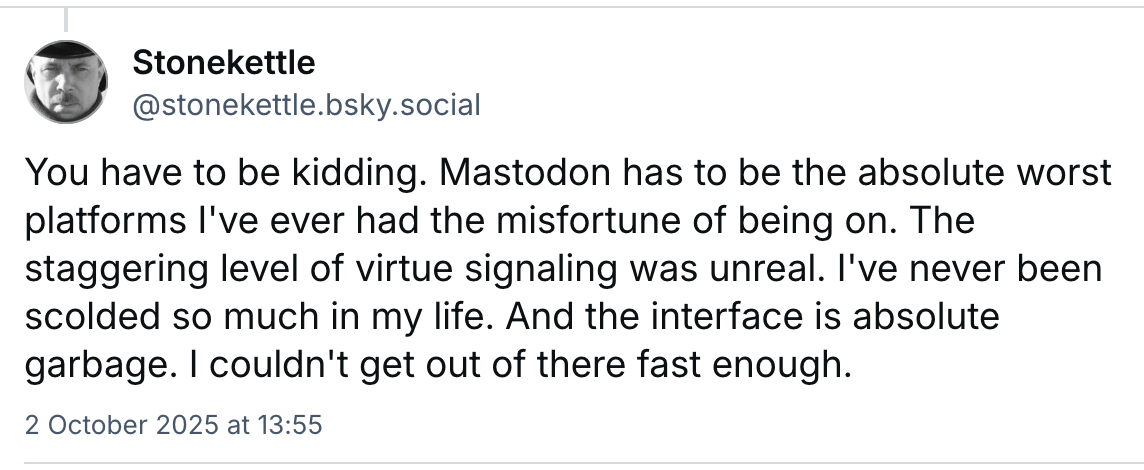1144x470 pixels.
Task: Click Stonekettle's profile avatar photo
Action: 65,82
